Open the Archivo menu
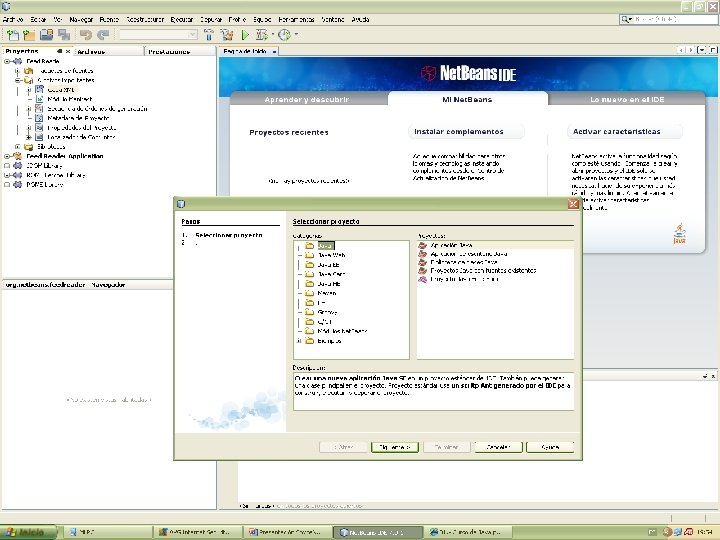Viewport: 720px width, 540px height. click(x=13, y=19)
